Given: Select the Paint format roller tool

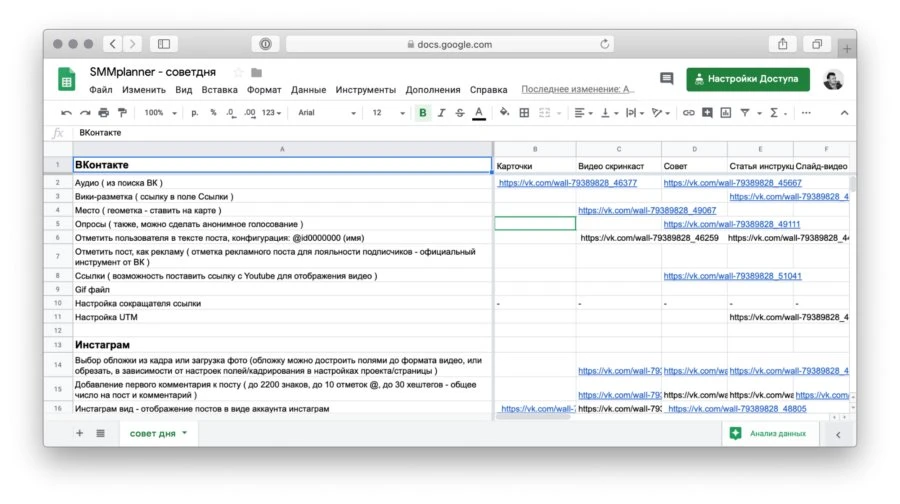Looking at the screenshot, I should click(x=122, y=113).
